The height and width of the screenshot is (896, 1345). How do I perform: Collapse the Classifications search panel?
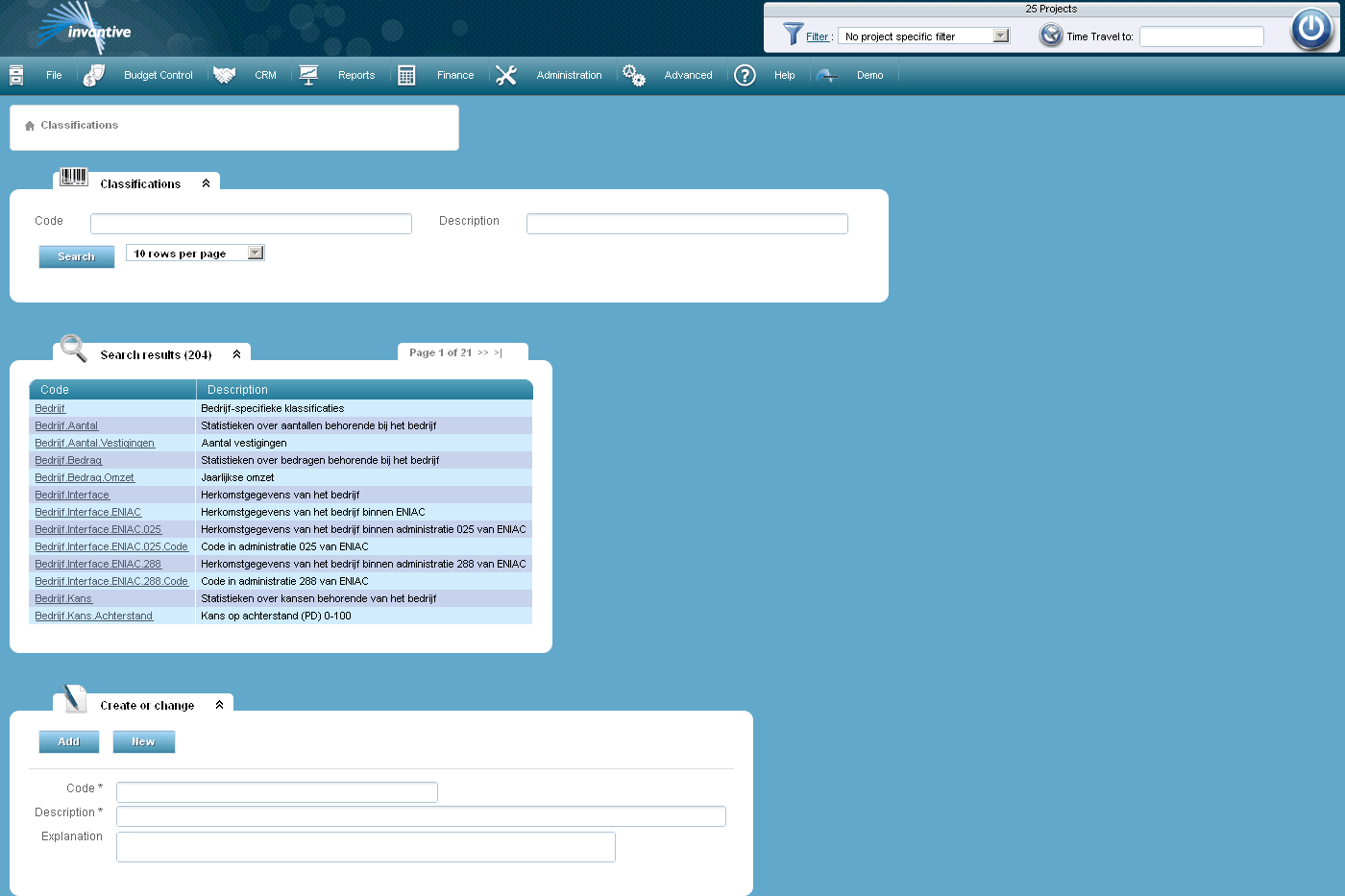(x=206, y=183)
